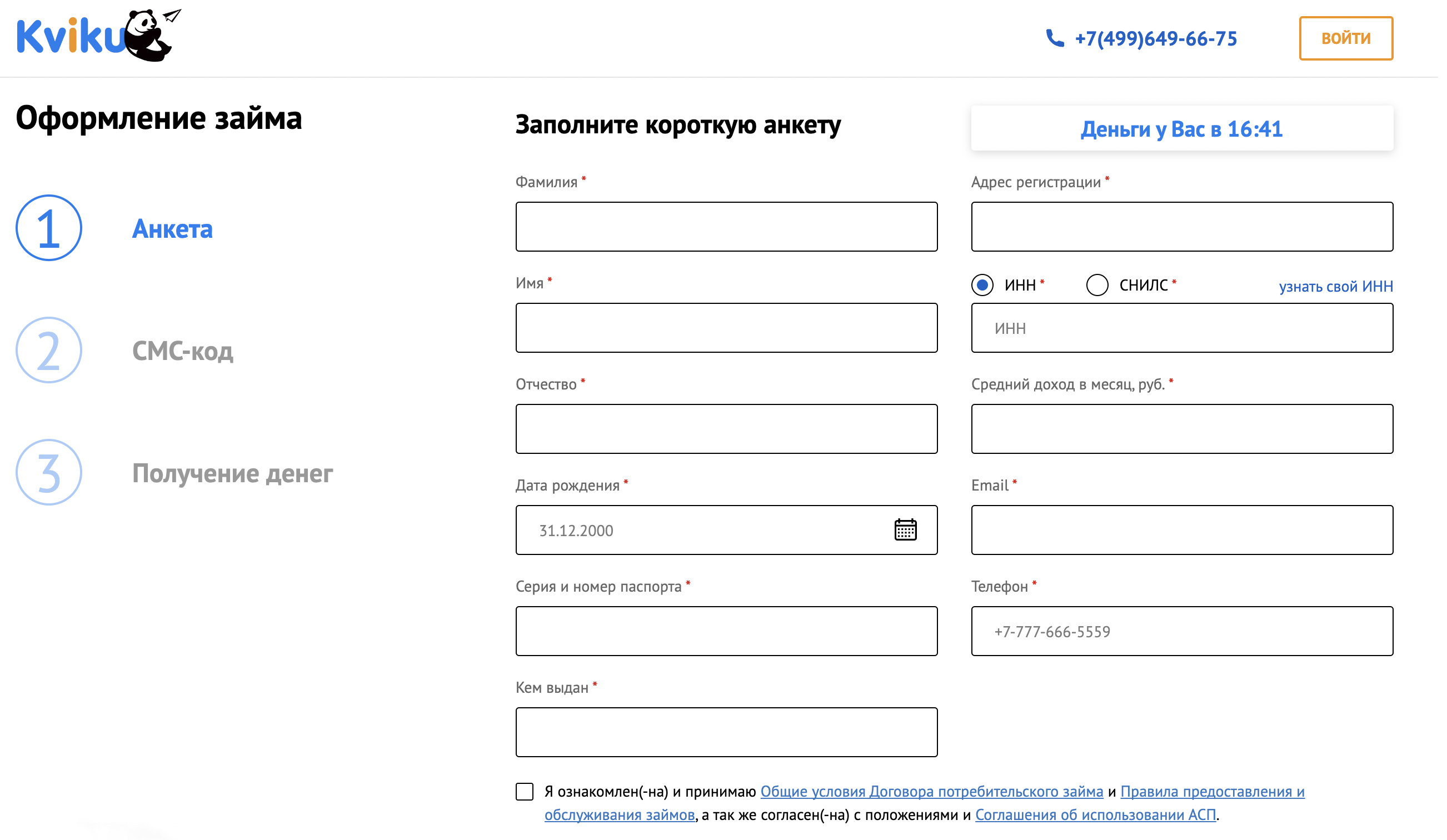
Task: Focus the Адрес регистрации input field
Action: pyautogui.click(x=1183, y=227)
